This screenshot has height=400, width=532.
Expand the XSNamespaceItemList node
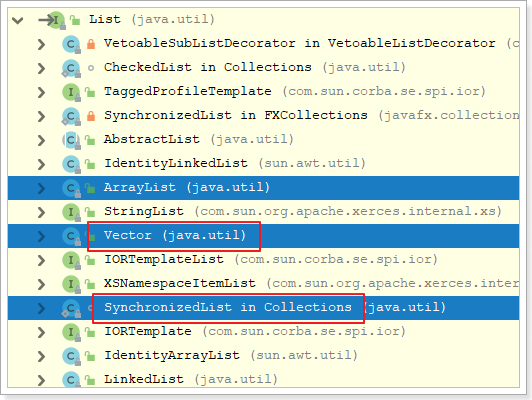[x=41, y=284]
